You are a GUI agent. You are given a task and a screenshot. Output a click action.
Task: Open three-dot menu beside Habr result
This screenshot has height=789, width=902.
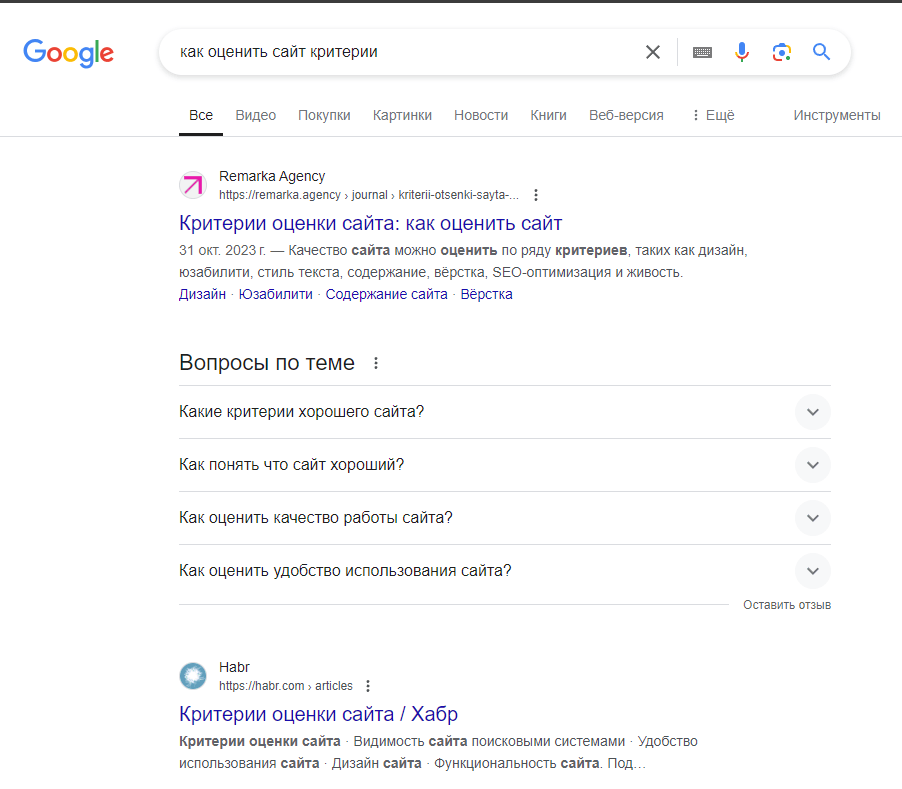pos(368,686)
